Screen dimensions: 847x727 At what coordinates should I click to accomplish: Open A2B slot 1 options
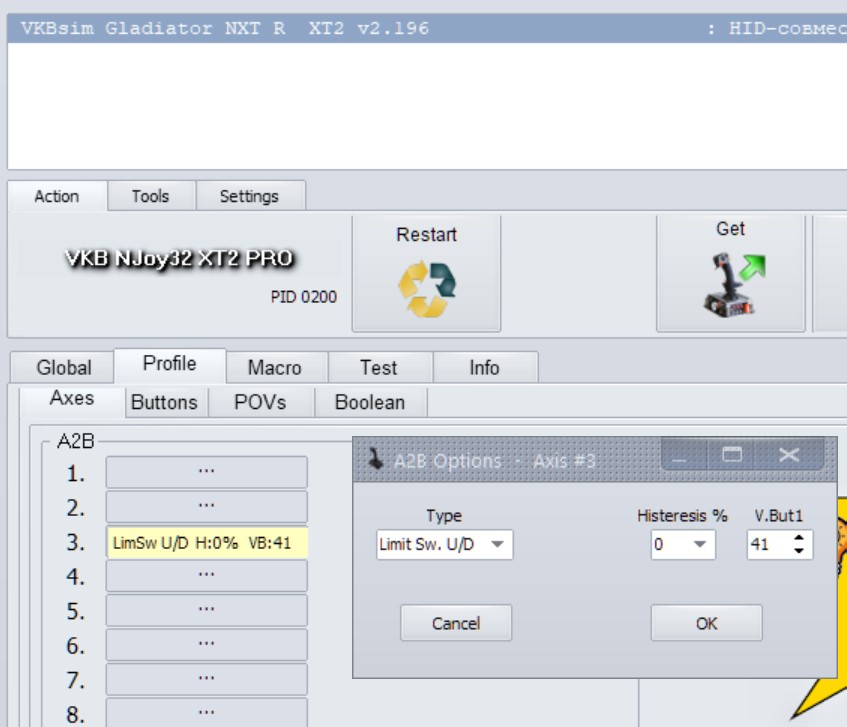click(206, 472)
